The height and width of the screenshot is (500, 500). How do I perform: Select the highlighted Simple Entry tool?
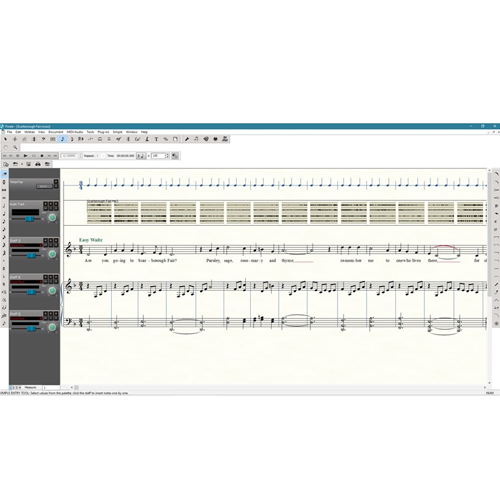click(62, 139)
